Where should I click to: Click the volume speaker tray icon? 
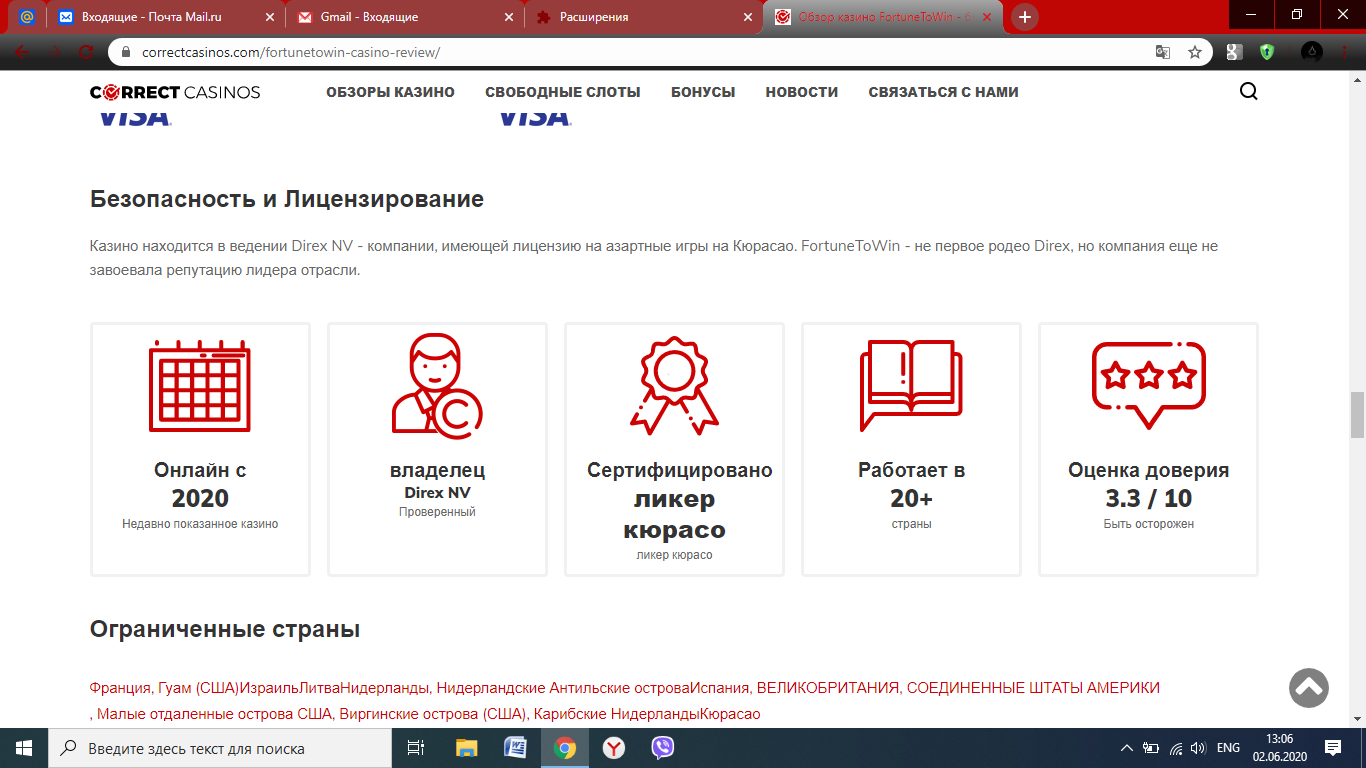click(x=1198, y=748)
